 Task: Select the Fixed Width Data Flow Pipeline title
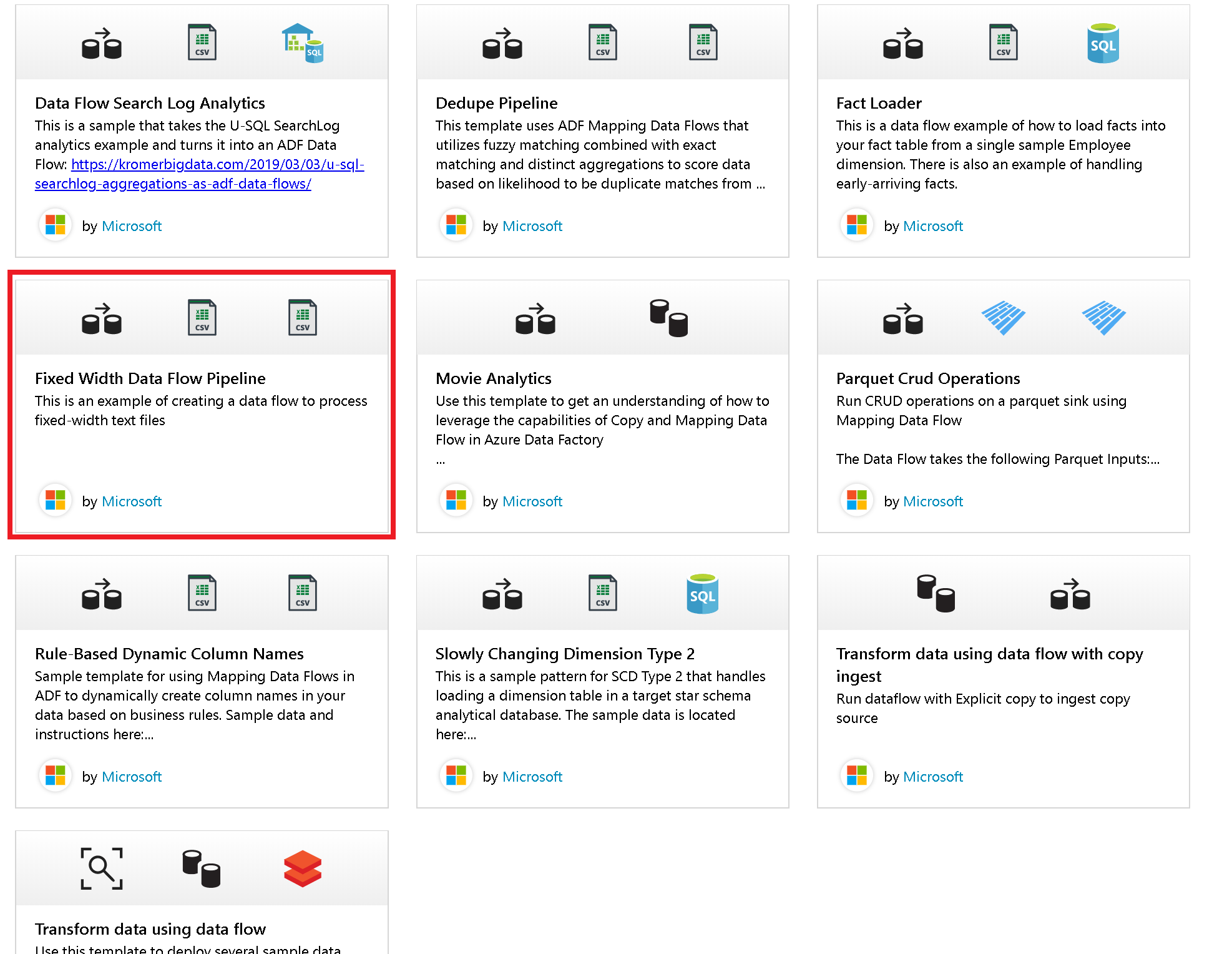(x=150, y=378)
